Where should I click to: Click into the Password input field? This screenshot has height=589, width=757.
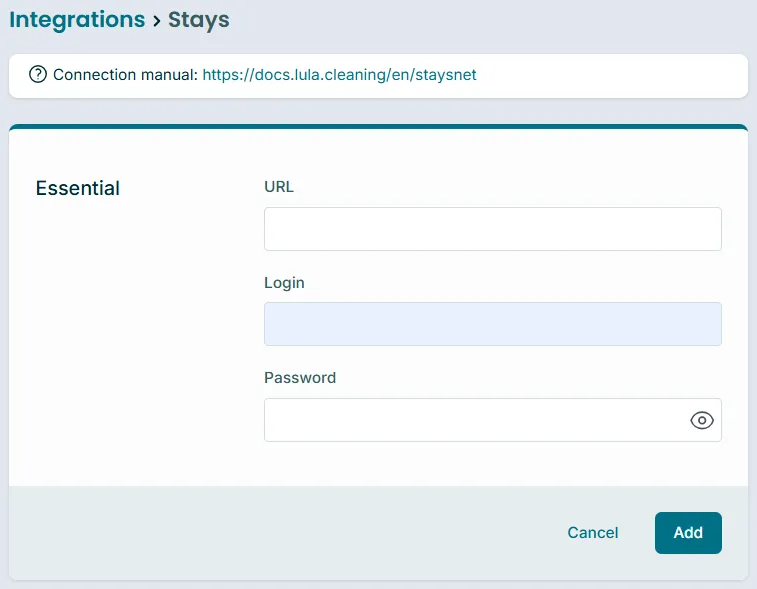tap(492, 420)
